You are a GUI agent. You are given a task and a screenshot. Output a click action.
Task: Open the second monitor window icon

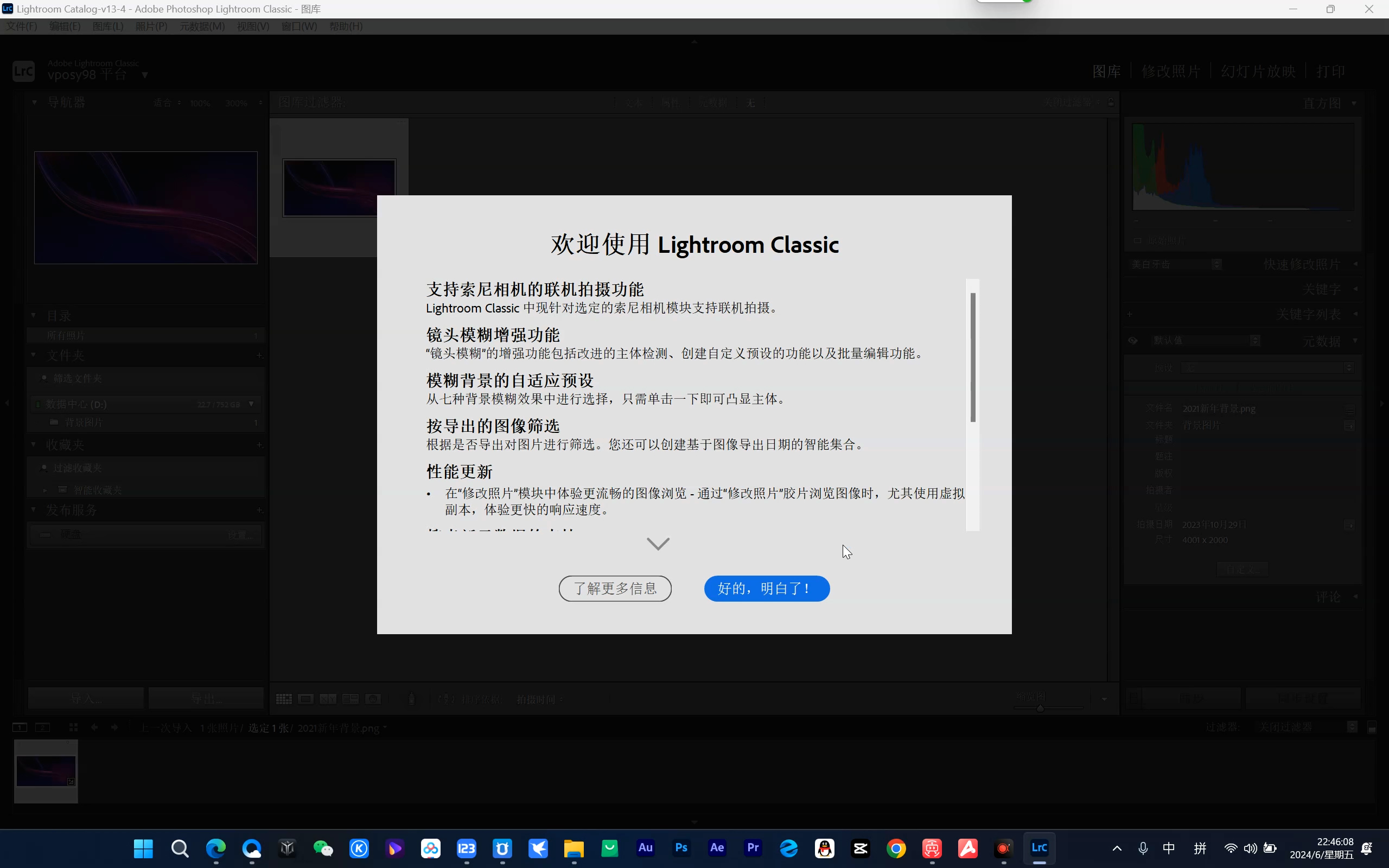pos(42,727)
